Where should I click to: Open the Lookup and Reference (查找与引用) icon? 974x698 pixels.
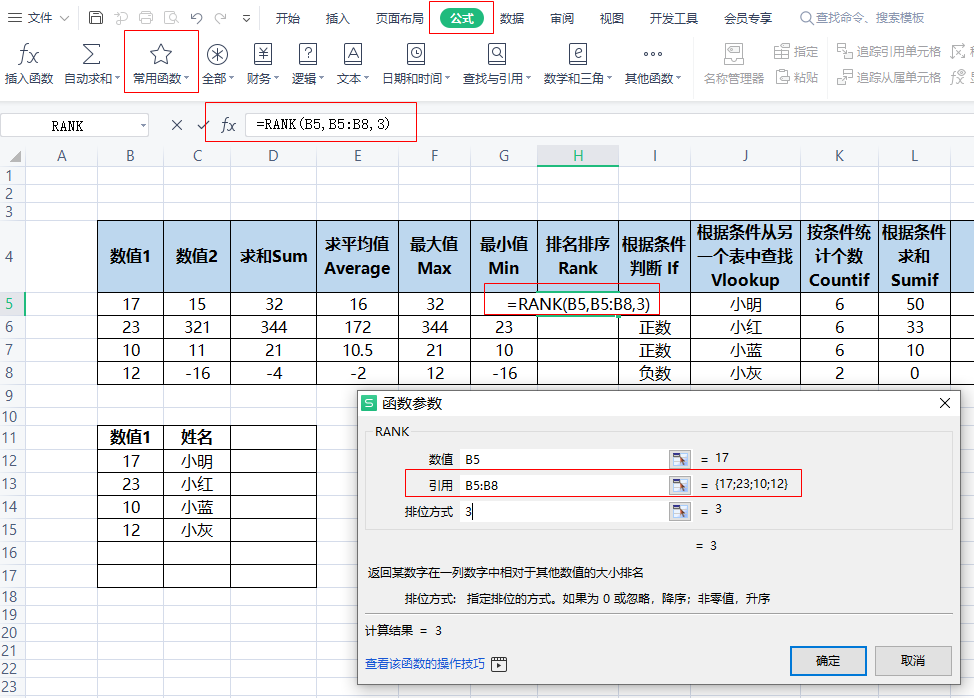496,55
